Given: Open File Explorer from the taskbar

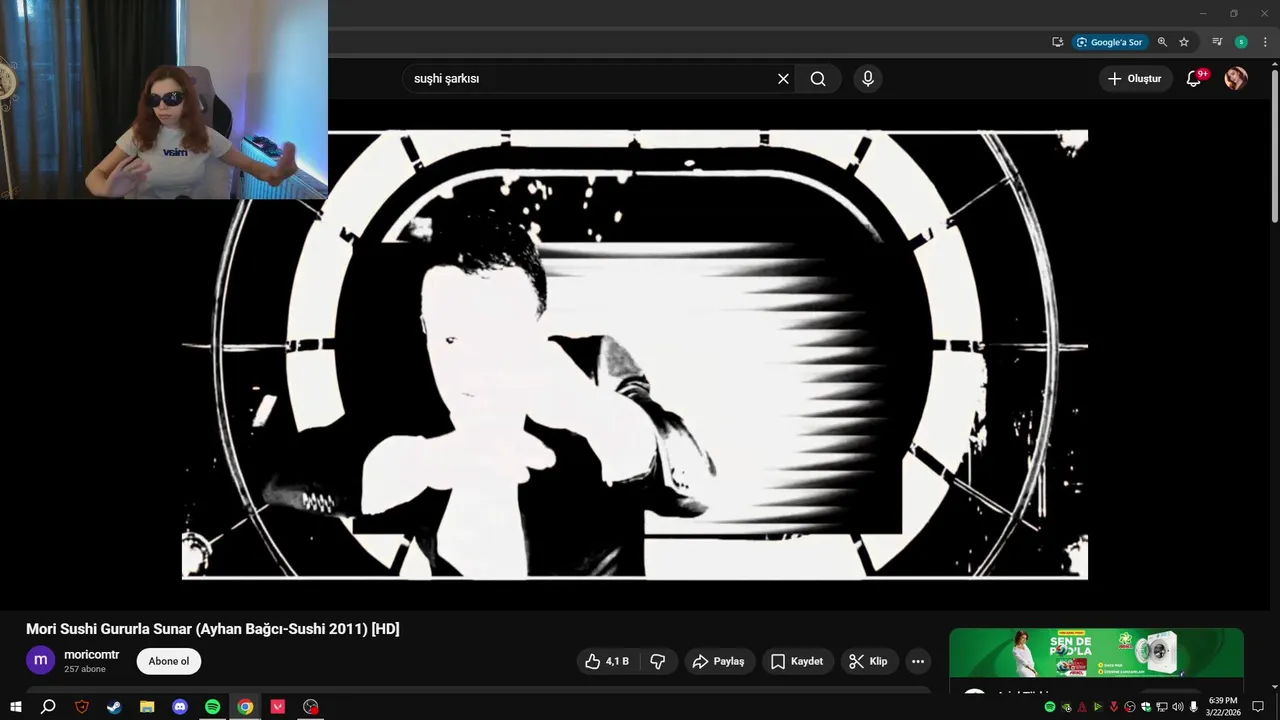Looking at the screenshot, I should (x=147, y=707).
